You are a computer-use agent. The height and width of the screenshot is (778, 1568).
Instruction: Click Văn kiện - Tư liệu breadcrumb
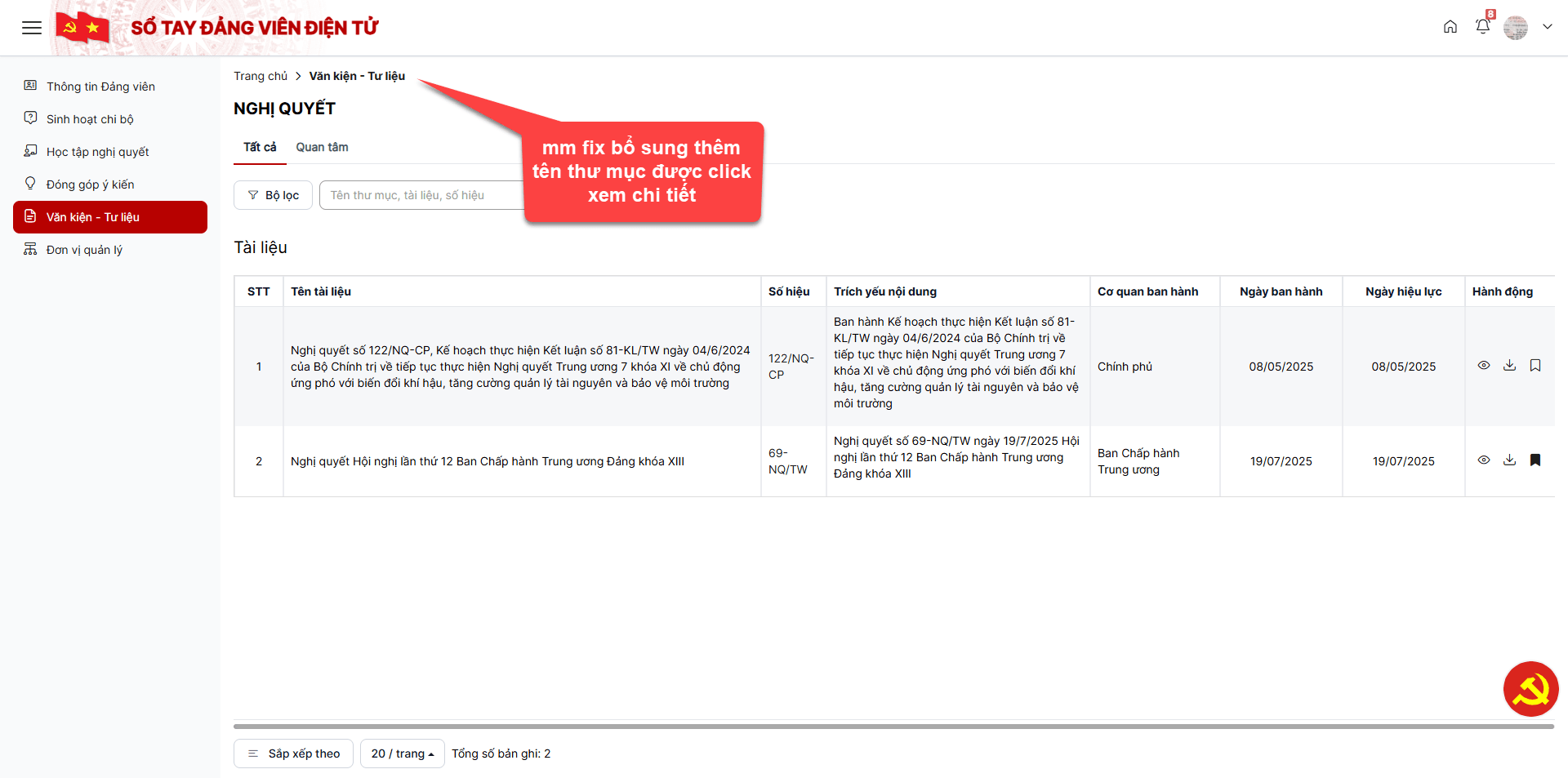coord(357,76)
